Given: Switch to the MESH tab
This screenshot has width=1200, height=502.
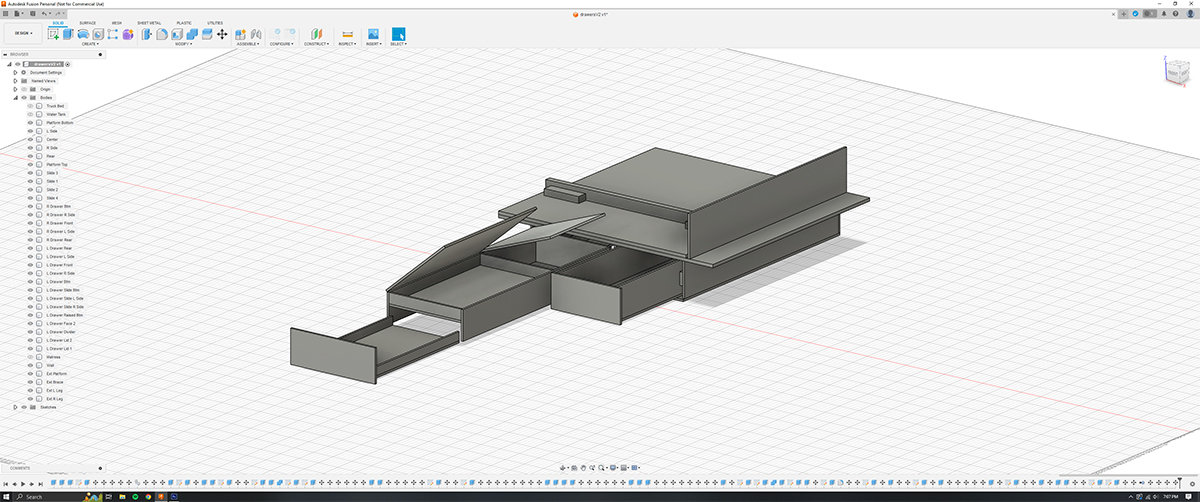Looking at the screenshot, I should [x=117, y=22].
